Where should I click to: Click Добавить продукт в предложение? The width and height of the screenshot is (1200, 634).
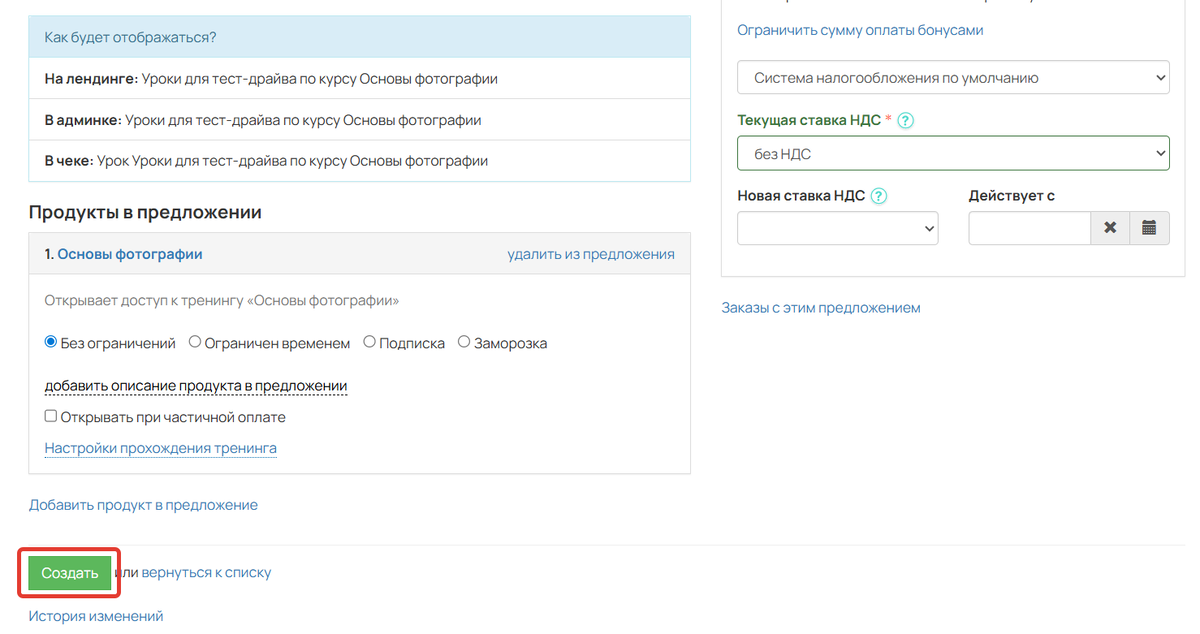click(144, 504)
